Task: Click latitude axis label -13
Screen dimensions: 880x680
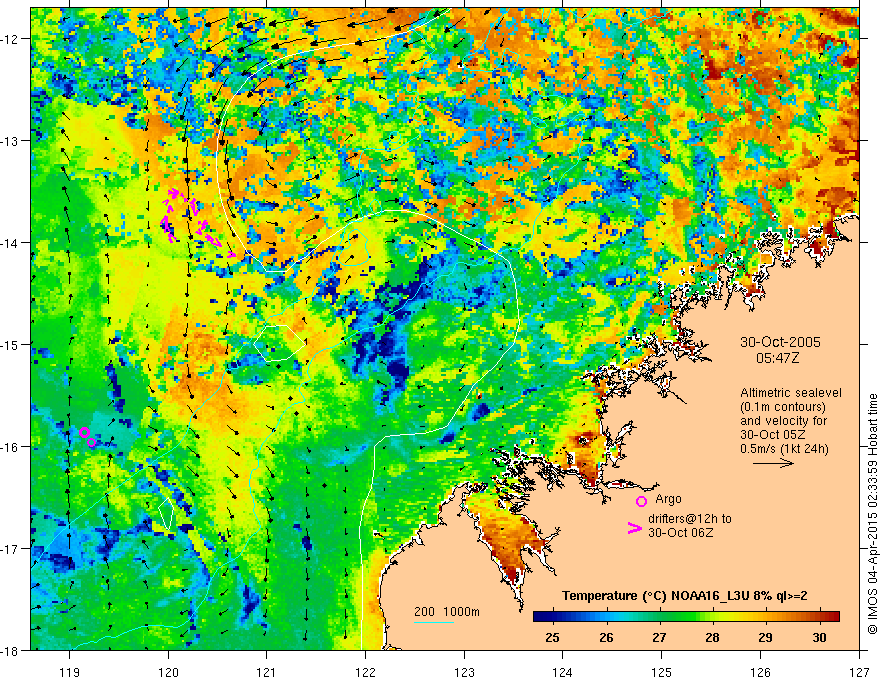Action: point(11,141)
